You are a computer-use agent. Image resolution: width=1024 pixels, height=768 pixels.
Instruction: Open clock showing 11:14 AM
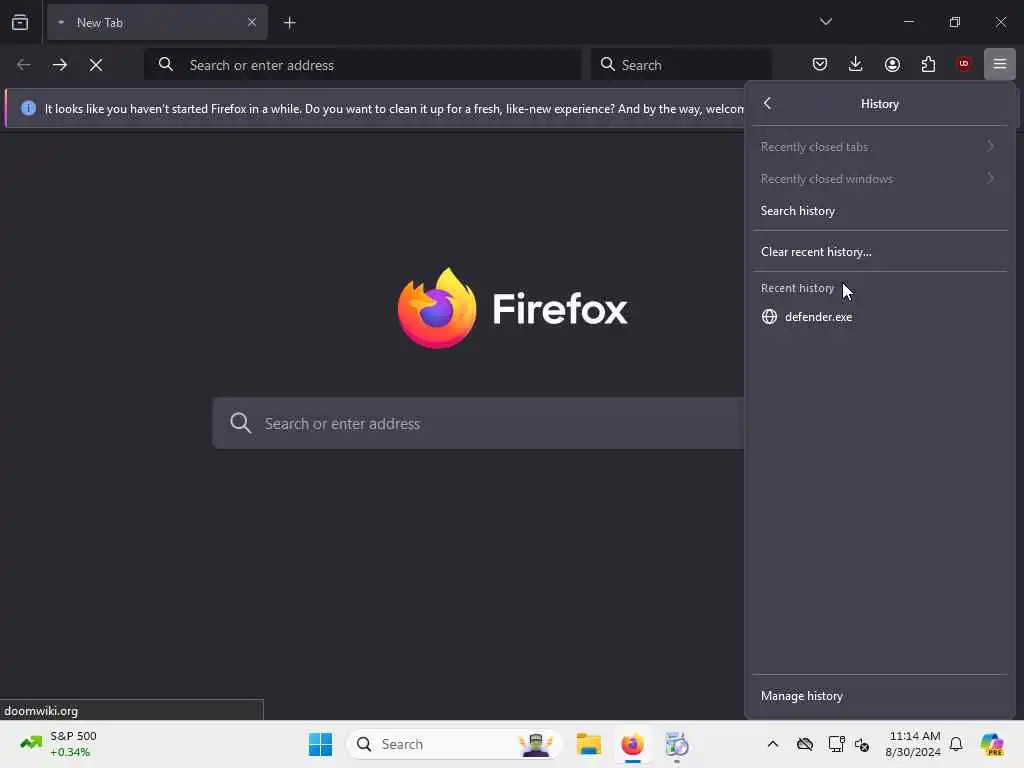point(913,744)
